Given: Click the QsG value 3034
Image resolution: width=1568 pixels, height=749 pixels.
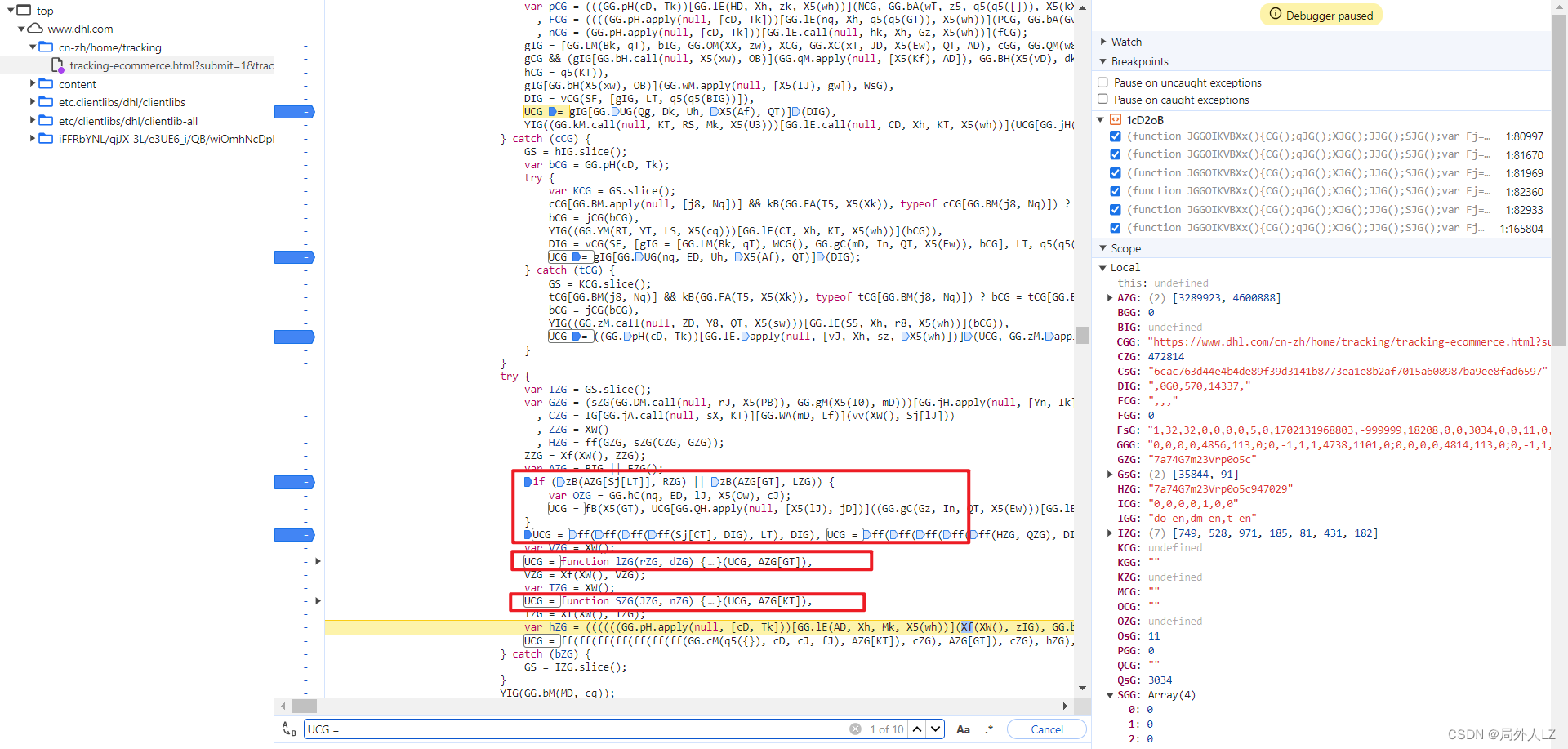Looking at the screenshot, I should click(x=1160, y=680).
